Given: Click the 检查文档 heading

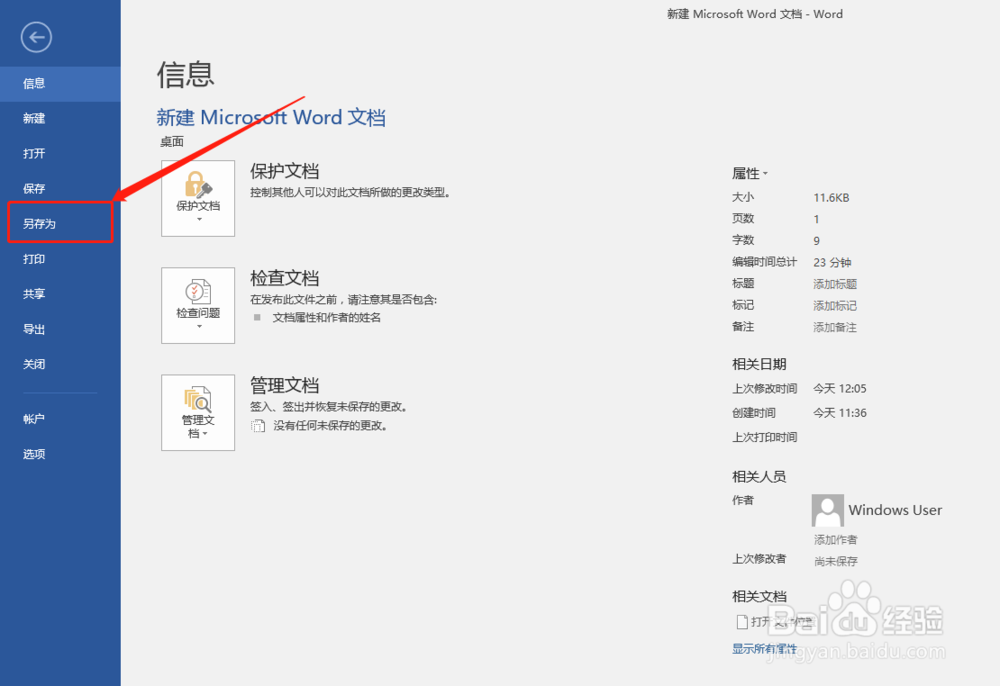Looking at the screenshot, I should [284, 278].
